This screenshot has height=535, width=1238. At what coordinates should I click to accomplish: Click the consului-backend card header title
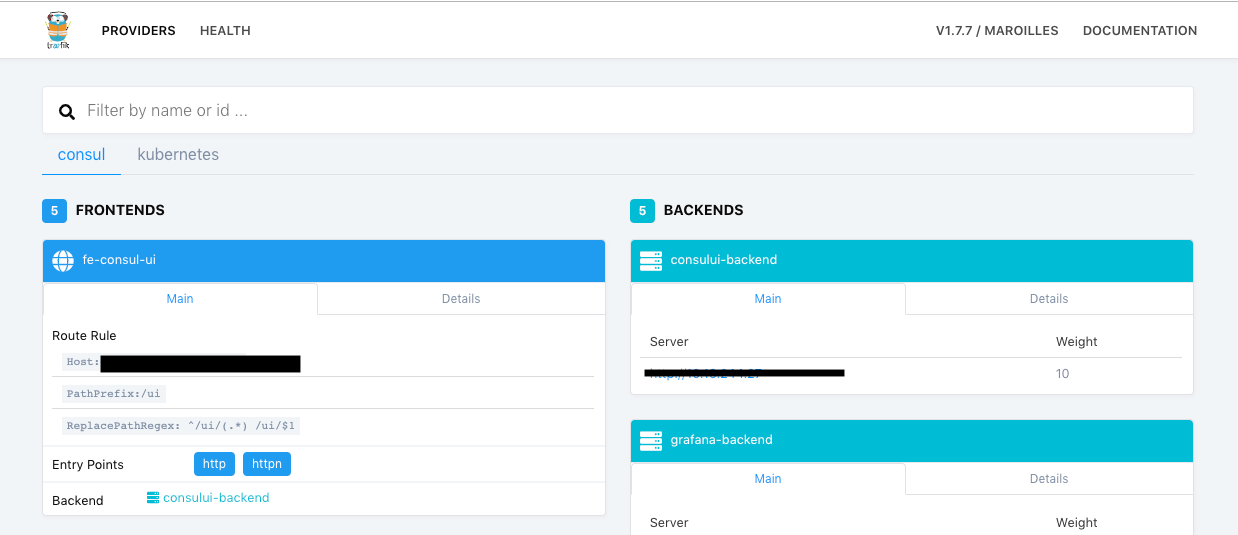pos(724,260)
